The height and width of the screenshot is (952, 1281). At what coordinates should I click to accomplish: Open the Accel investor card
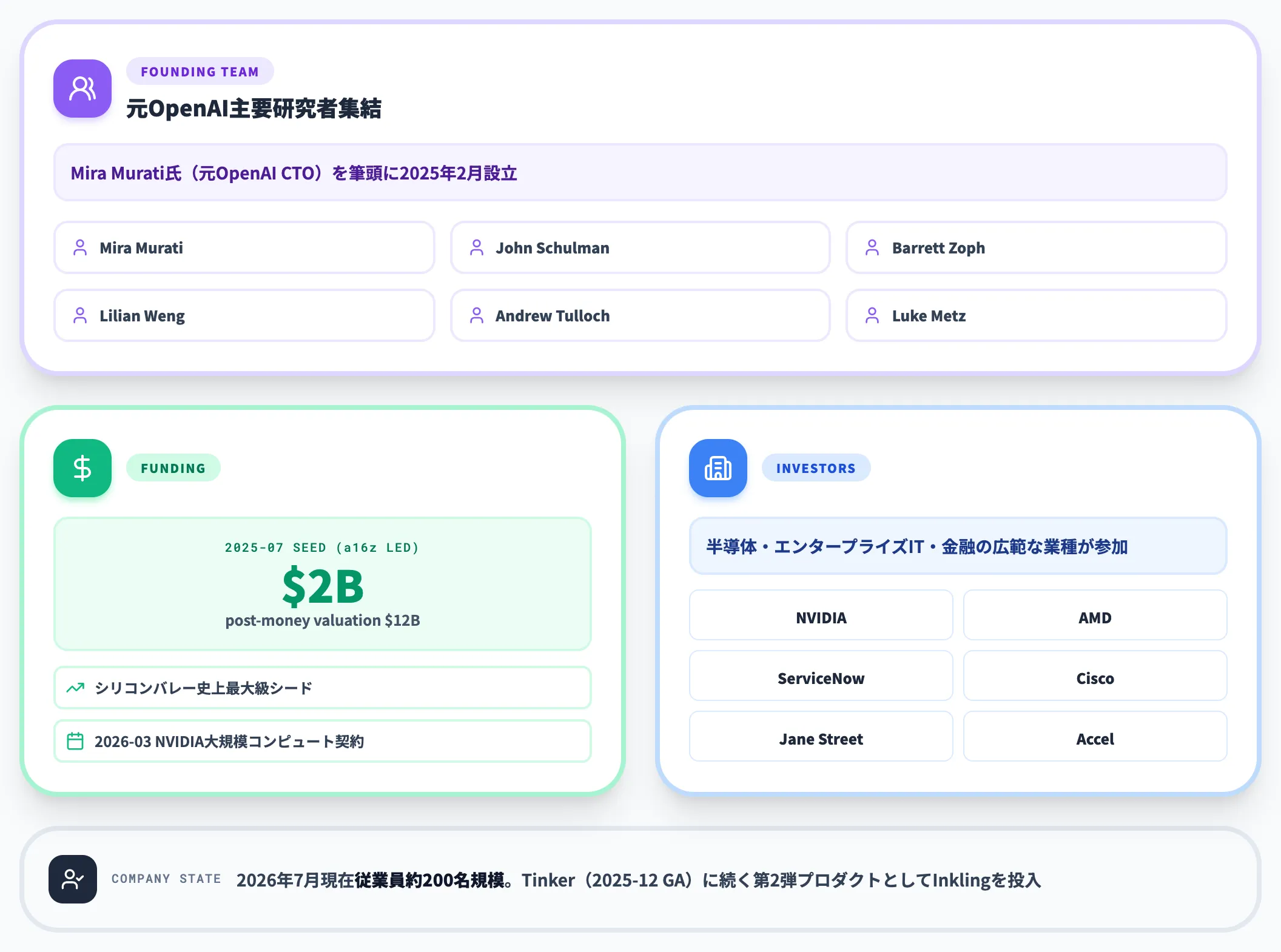click(1095, 737)
